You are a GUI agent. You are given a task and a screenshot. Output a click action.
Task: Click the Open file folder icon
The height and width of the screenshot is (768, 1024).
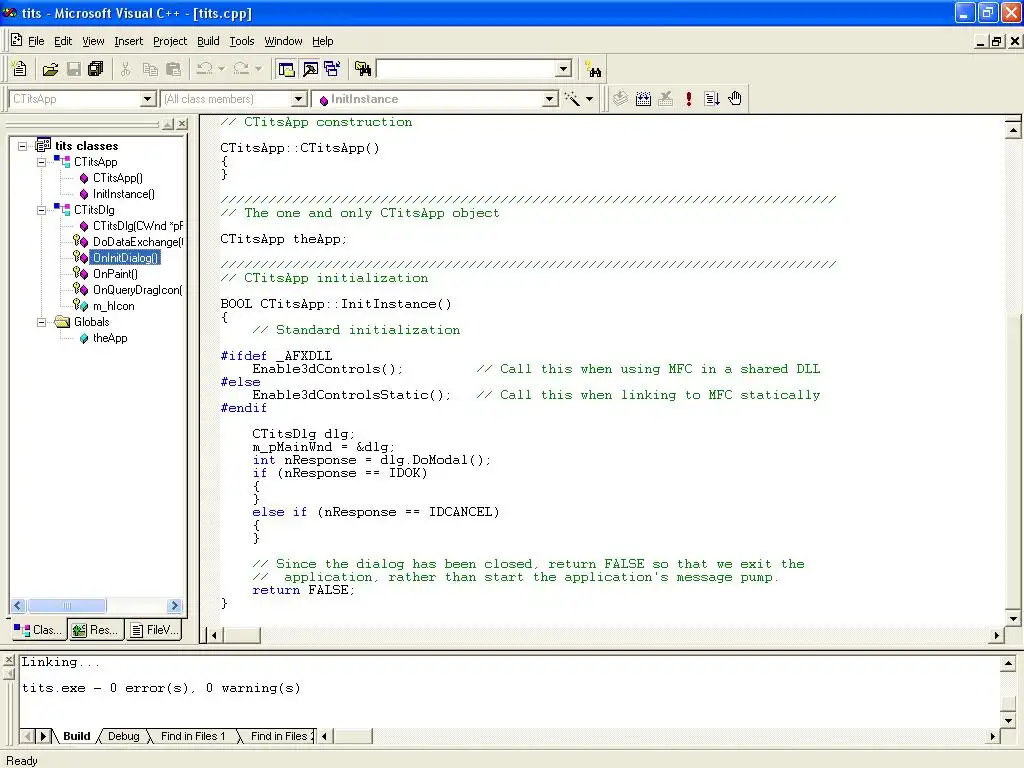coord(50,69)
